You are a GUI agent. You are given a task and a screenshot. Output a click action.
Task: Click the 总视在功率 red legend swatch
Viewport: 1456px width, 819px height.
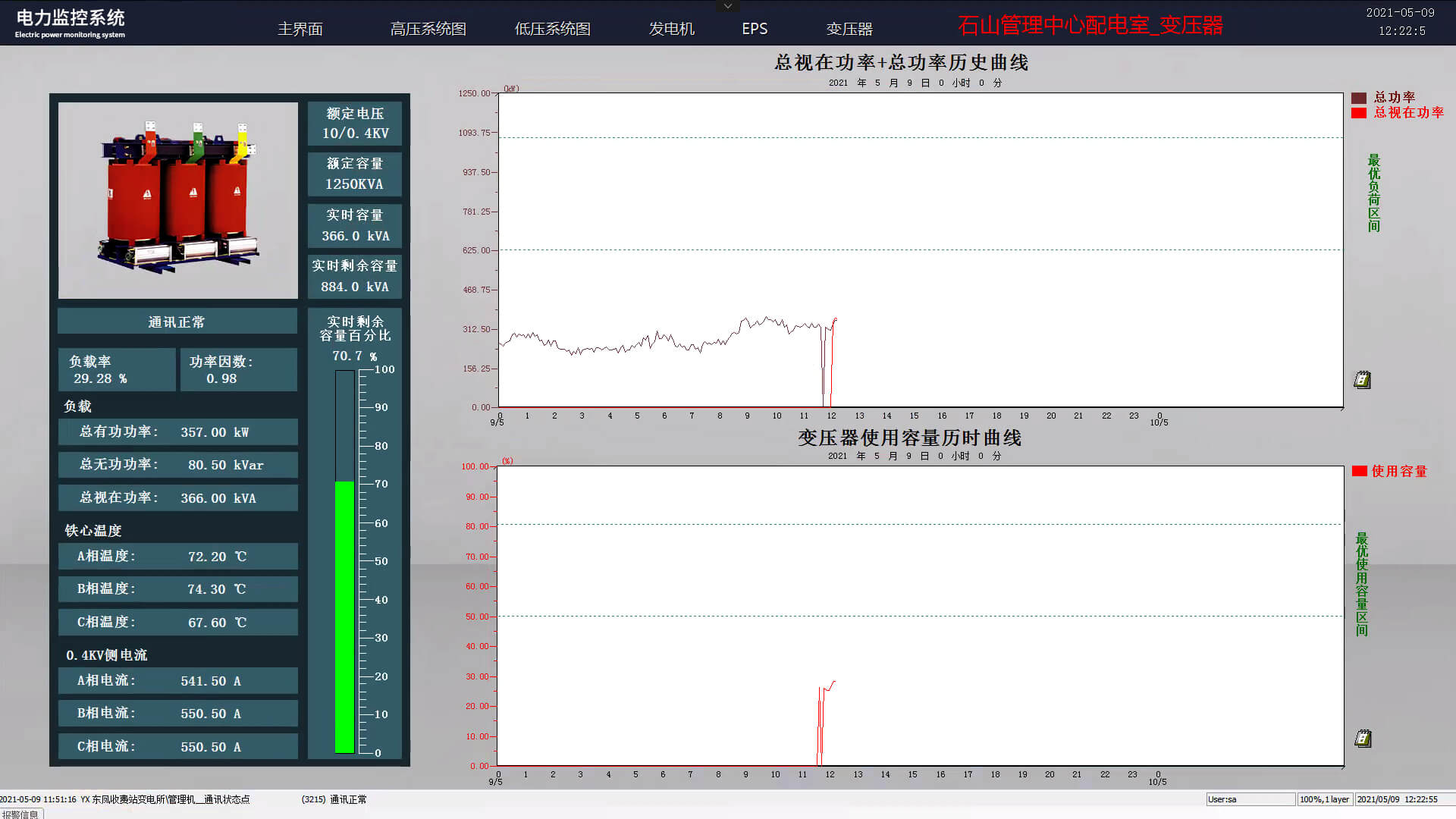(x=1358, y=113)
